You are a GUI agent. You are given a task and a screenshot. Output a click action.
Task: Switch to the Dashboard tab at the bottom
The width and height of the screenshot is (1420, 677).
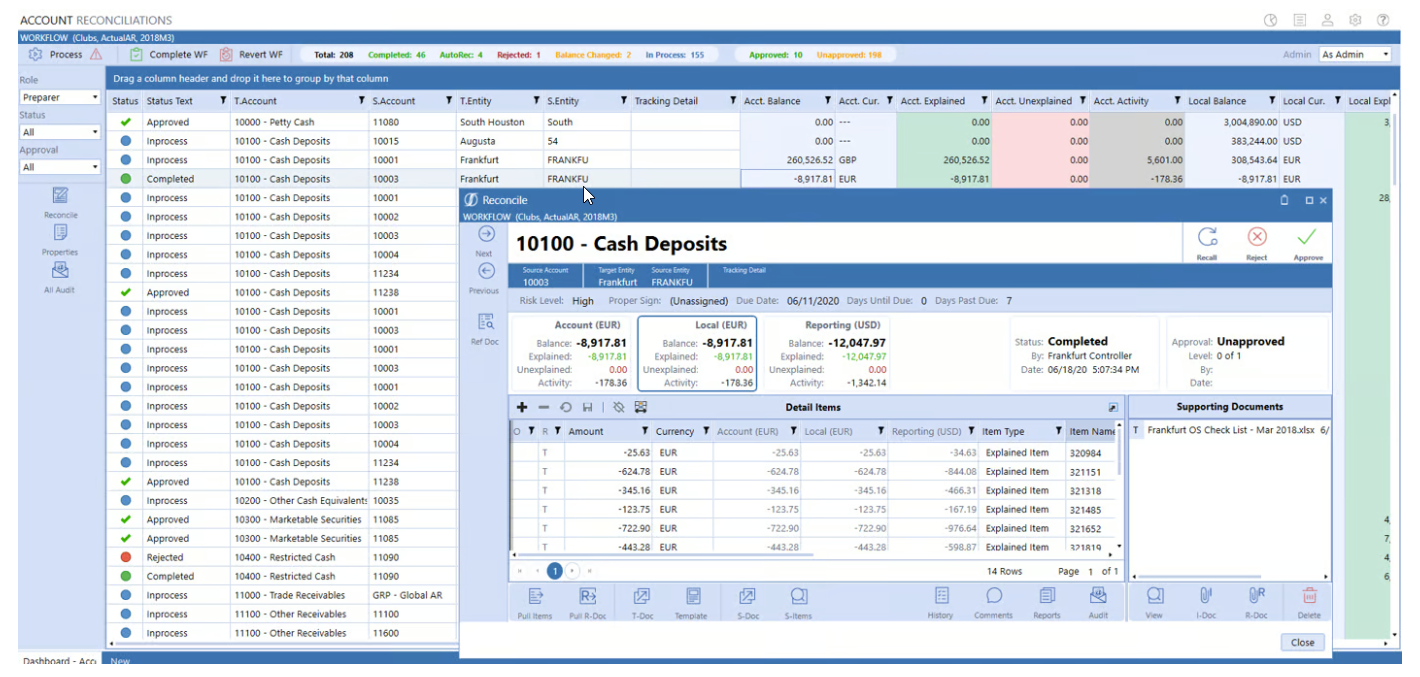pos(60,661)
